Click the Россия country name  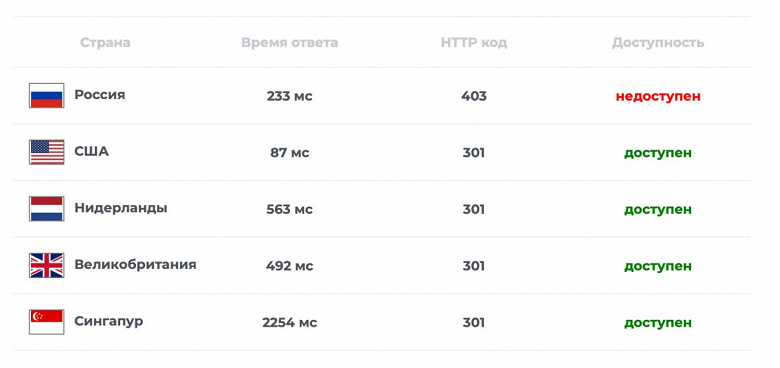tap(100, 95)
